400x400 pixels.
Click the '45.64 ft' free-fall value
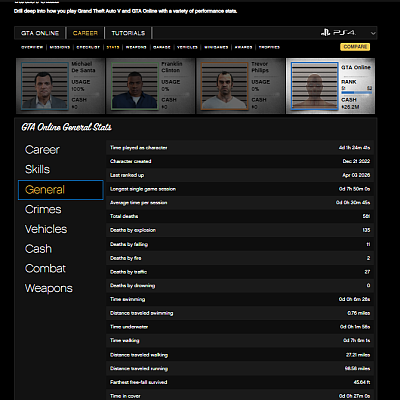[362, 382]
